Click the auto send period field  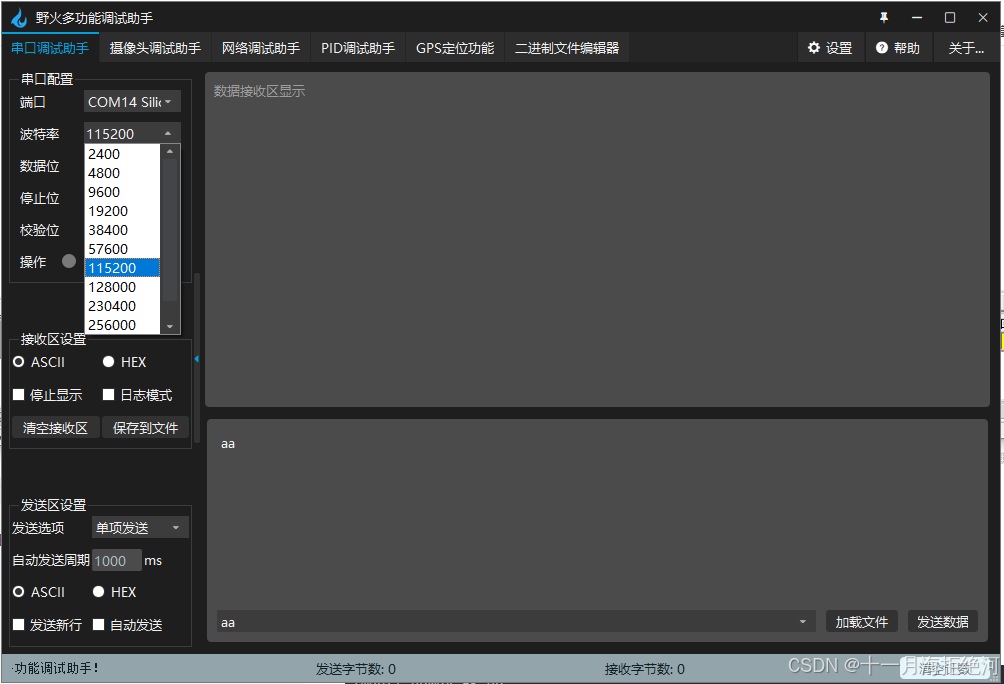[x=117, y=560]
